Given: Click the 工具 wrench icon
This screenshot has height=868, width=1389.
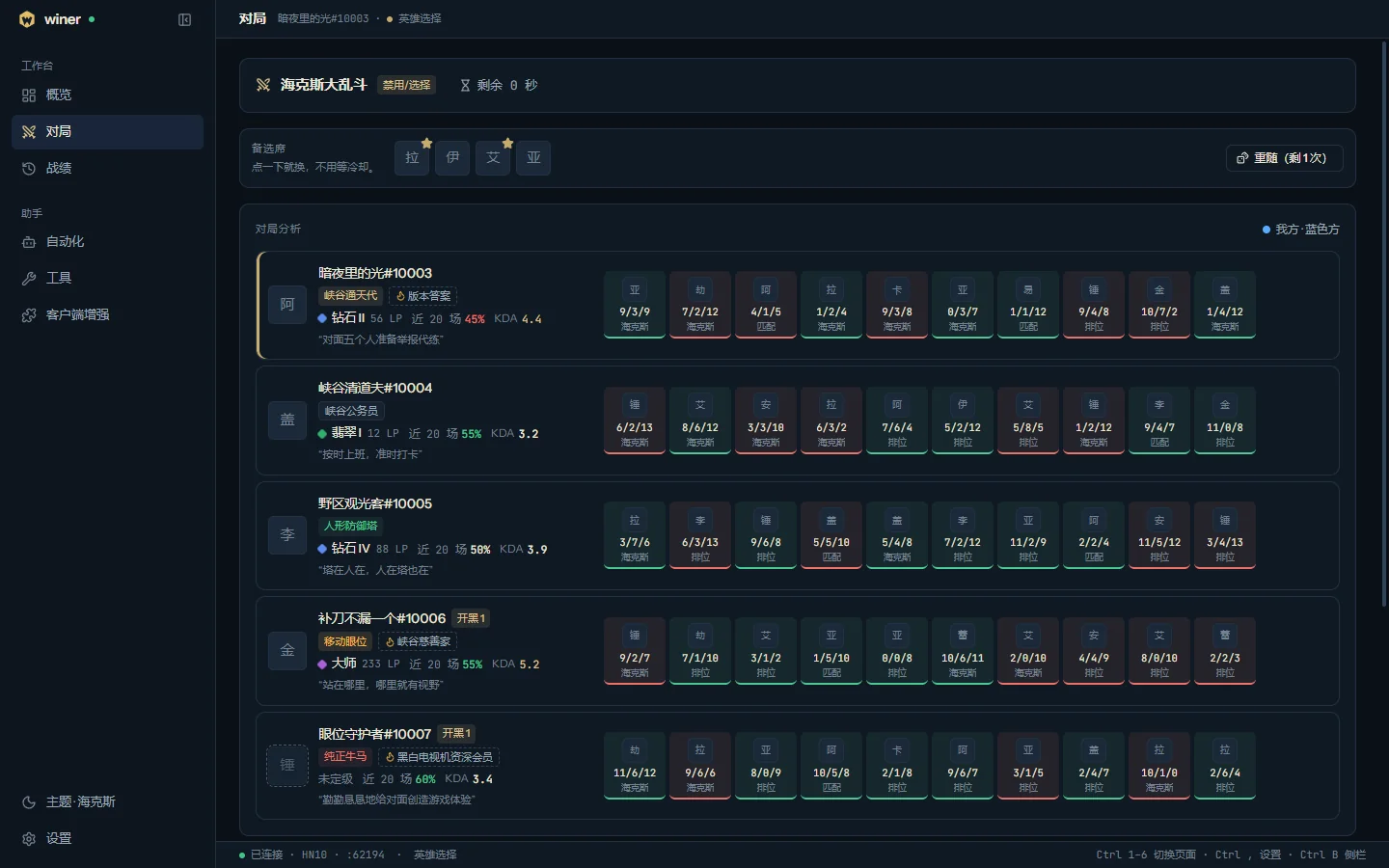Looking at the screenshot, I should (29, 279).
